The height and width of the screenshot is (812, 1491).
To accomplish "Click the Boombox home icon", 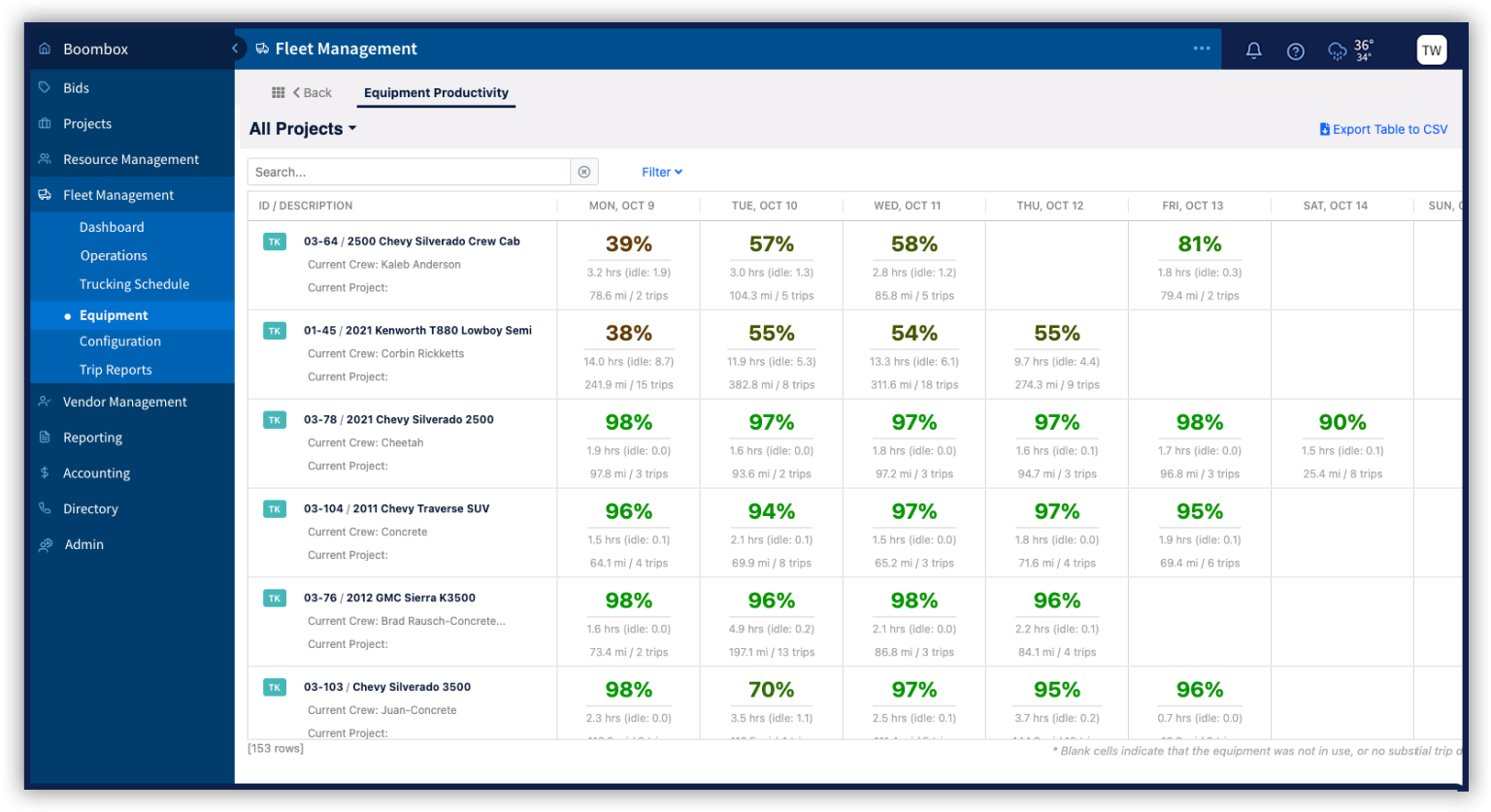I will click(x=45, y=48).
